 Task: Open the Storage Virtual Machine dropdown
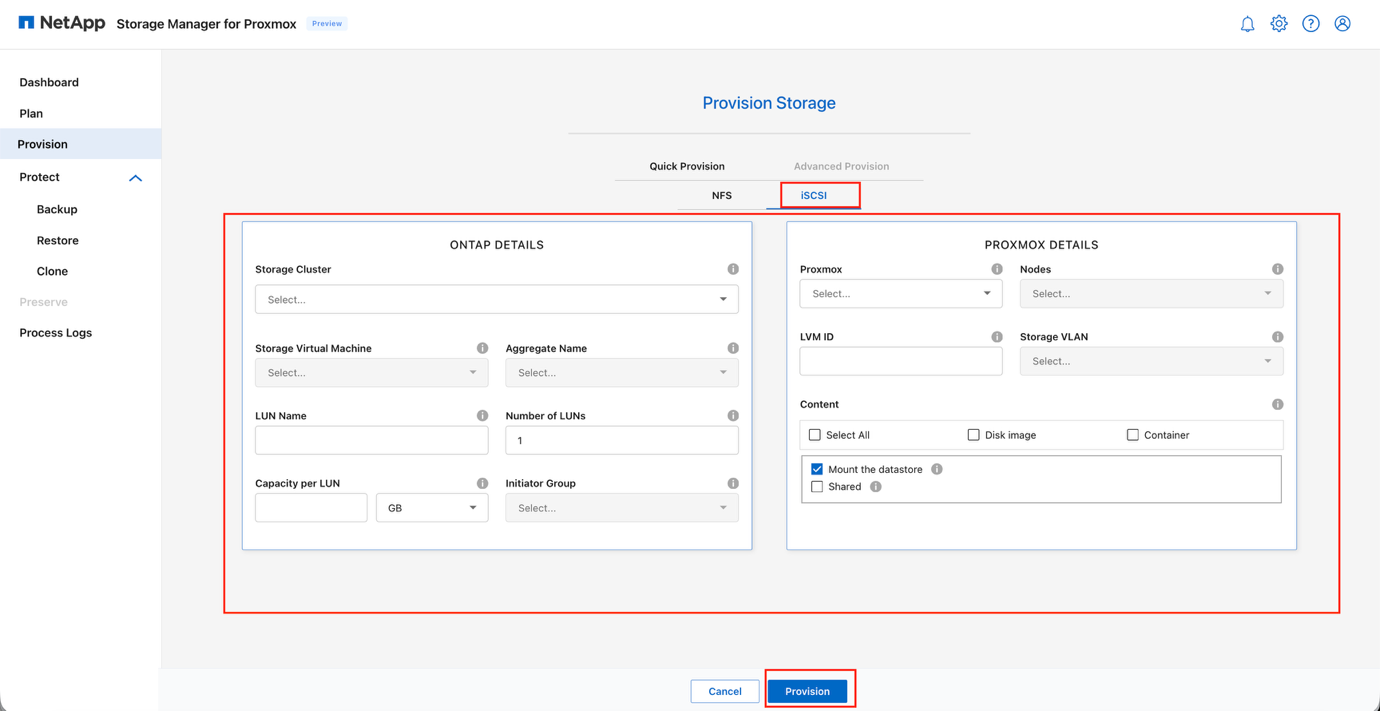pos(371,372)
